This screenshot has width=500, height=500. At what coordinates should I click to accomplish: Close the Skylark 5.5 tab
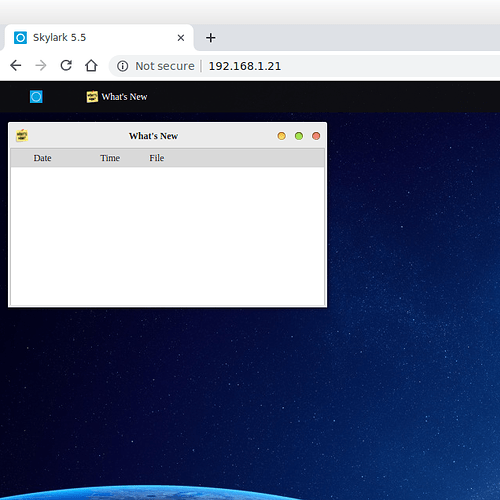pyautogui.click(x=181, y=38)
